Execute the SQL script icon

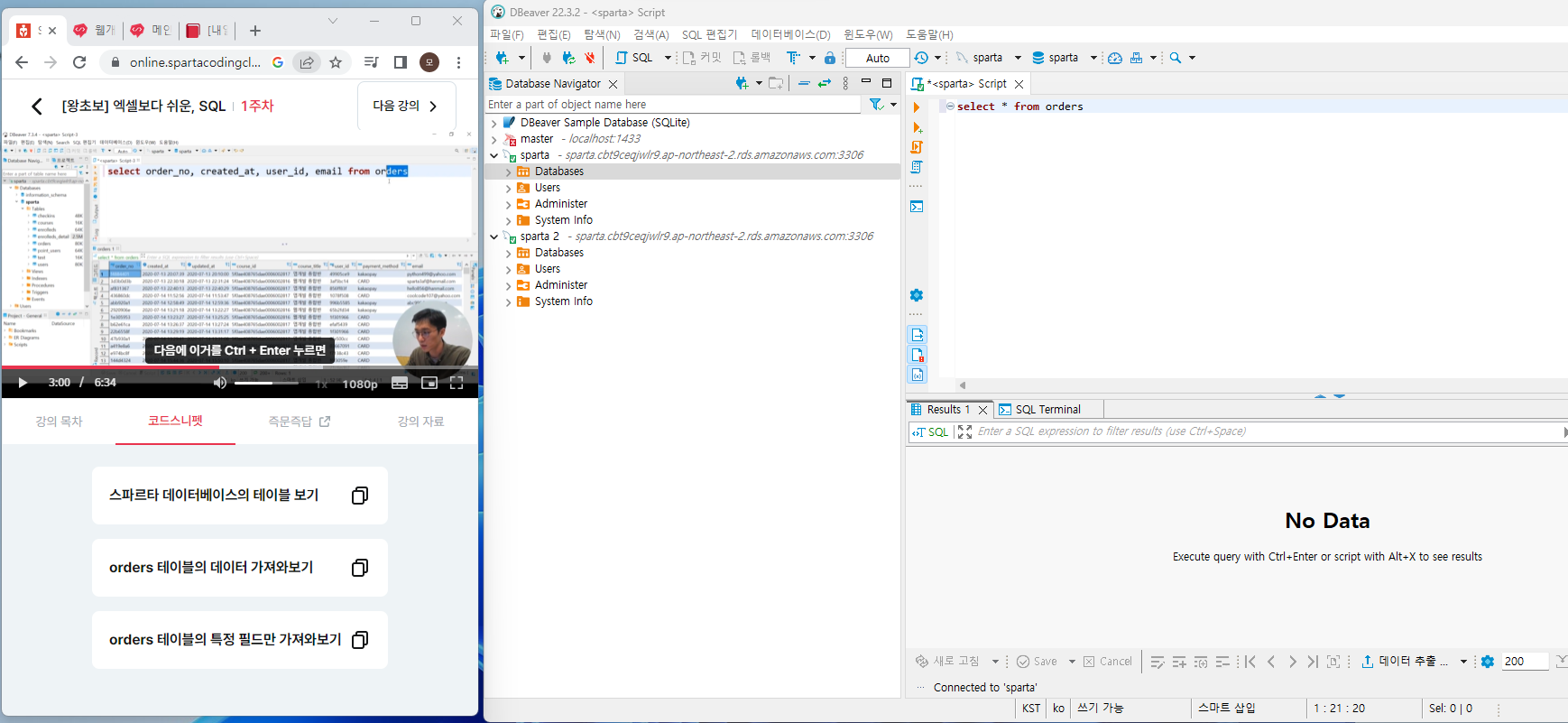917,147
